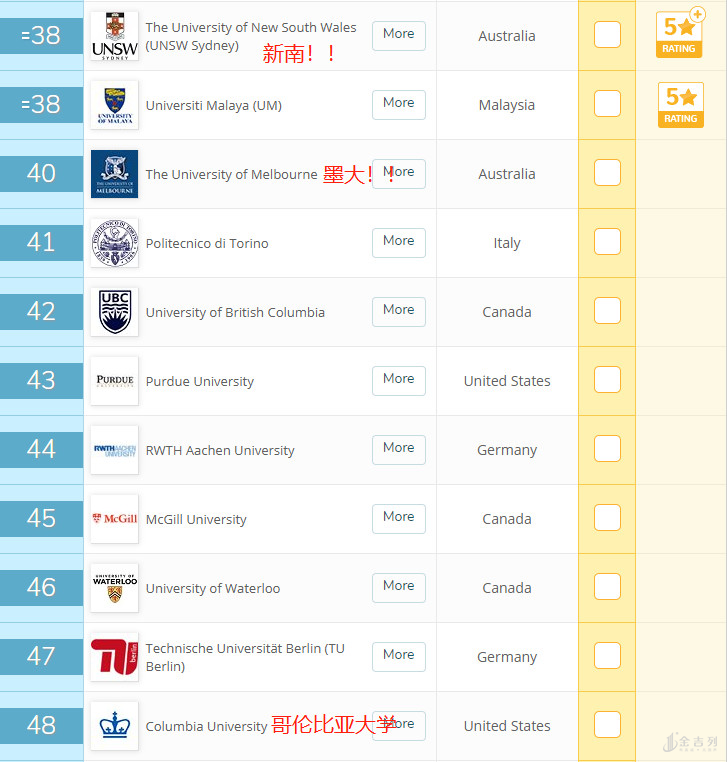Expand More for University of Melbourne
727x762 pixels.
pyautogui.click(x=399, y=174)
